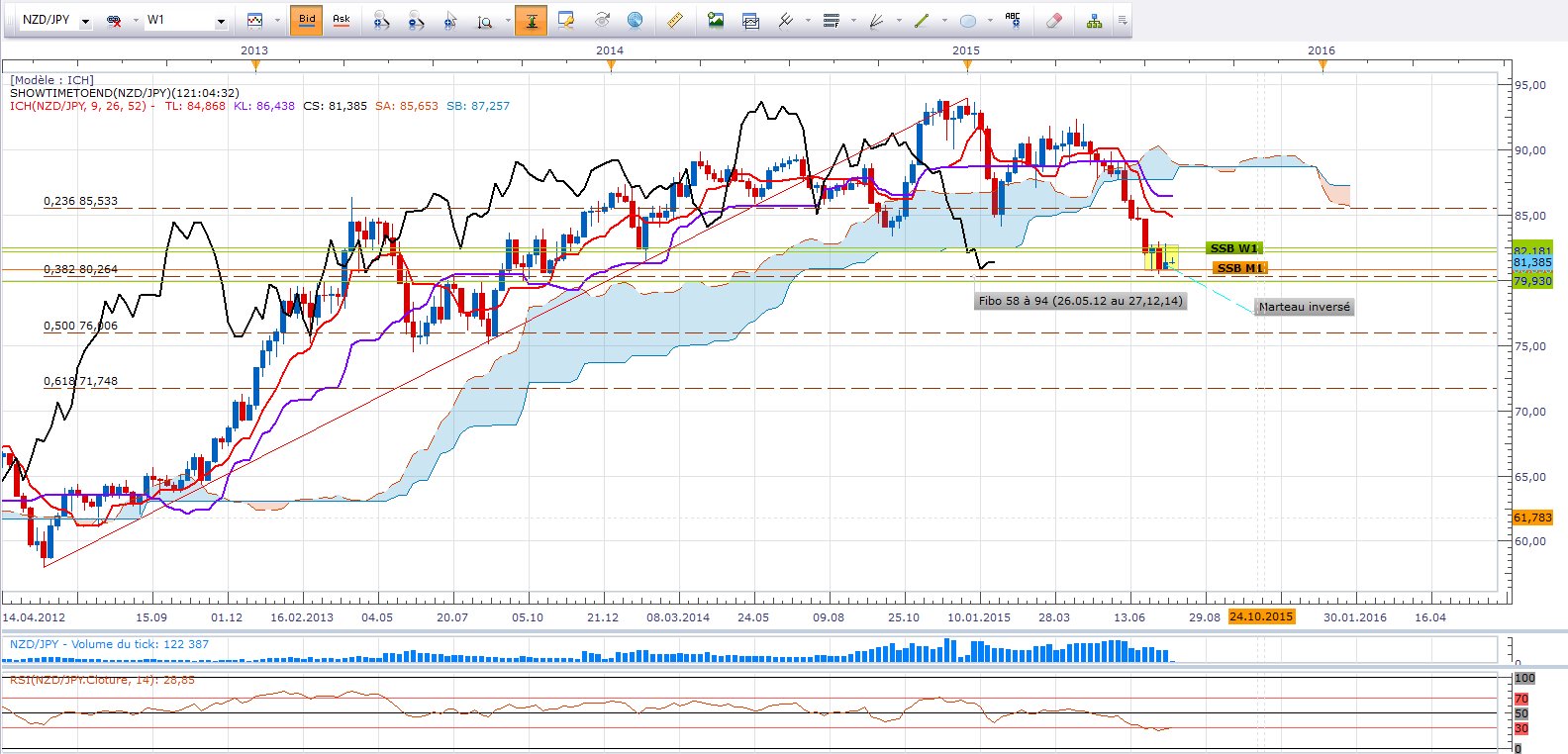Expand the Fibonacci tool options arrow

coord(853,20)
